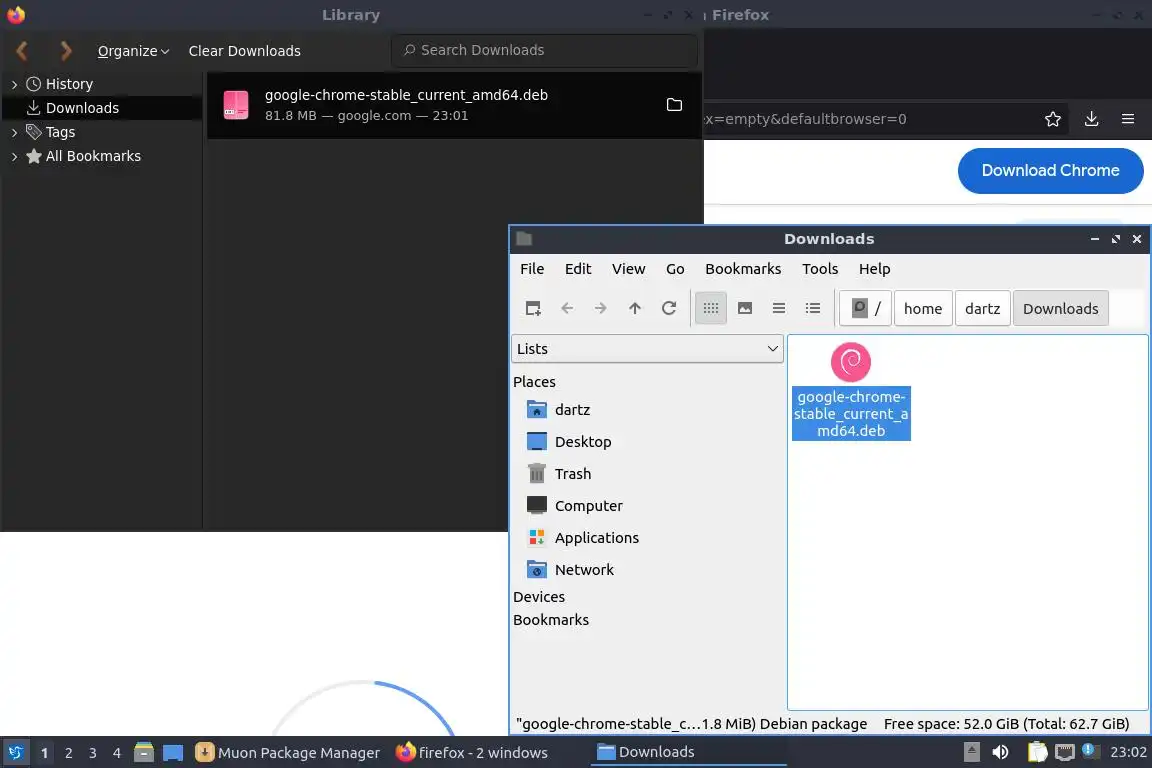
Task: Expand the History tree item
Action: (x=14, y=85)
